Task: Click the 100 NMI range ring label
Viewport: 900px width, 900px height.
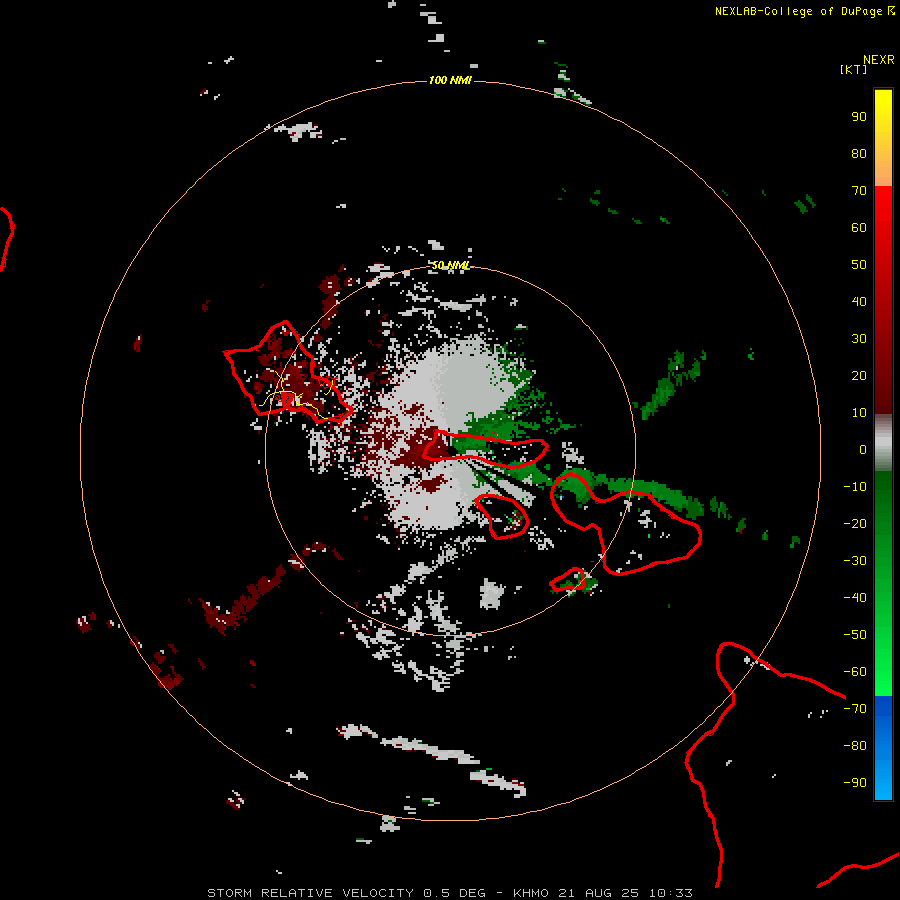Action: [x=450, y=80]
